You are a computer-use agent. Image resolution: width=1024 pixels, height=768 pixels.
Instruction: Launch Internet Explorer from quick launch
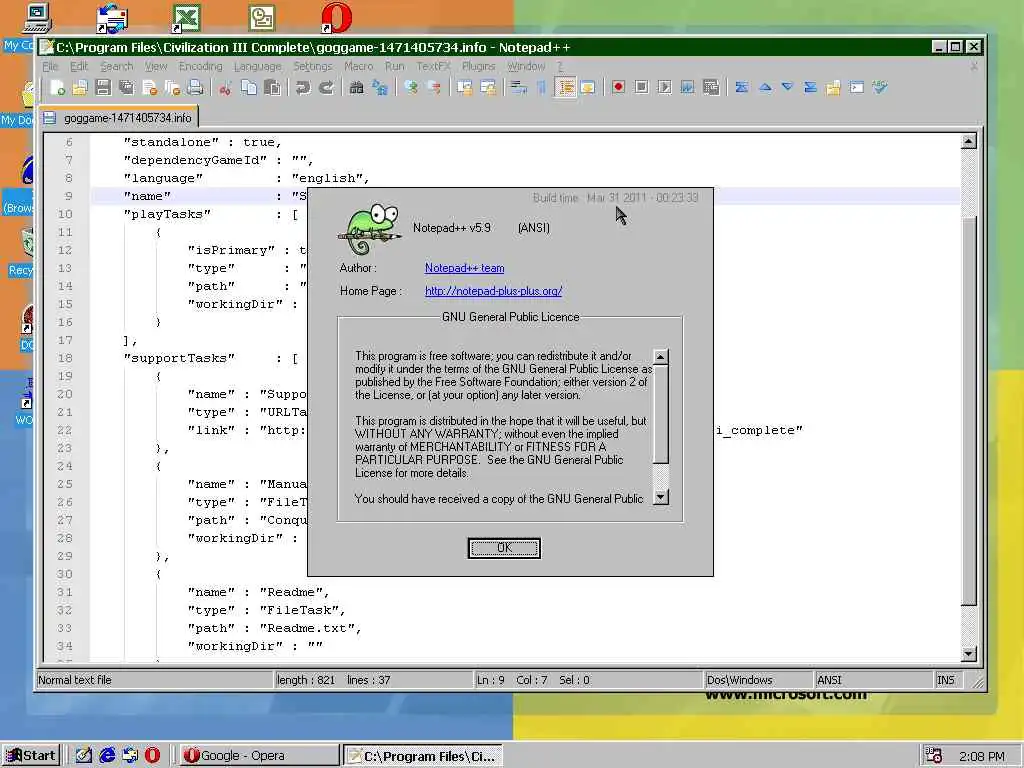tap(107, 756)
